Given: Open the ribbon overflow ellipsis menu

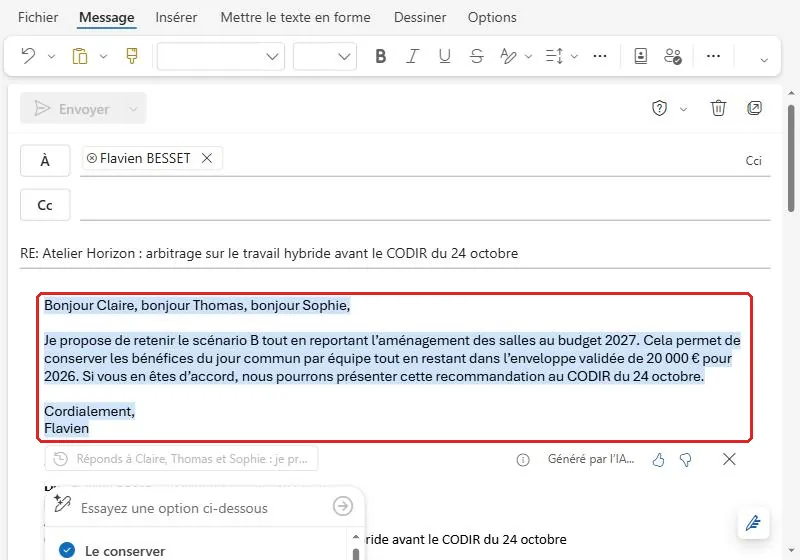Looking at the screenshot, I should [713, 56].
